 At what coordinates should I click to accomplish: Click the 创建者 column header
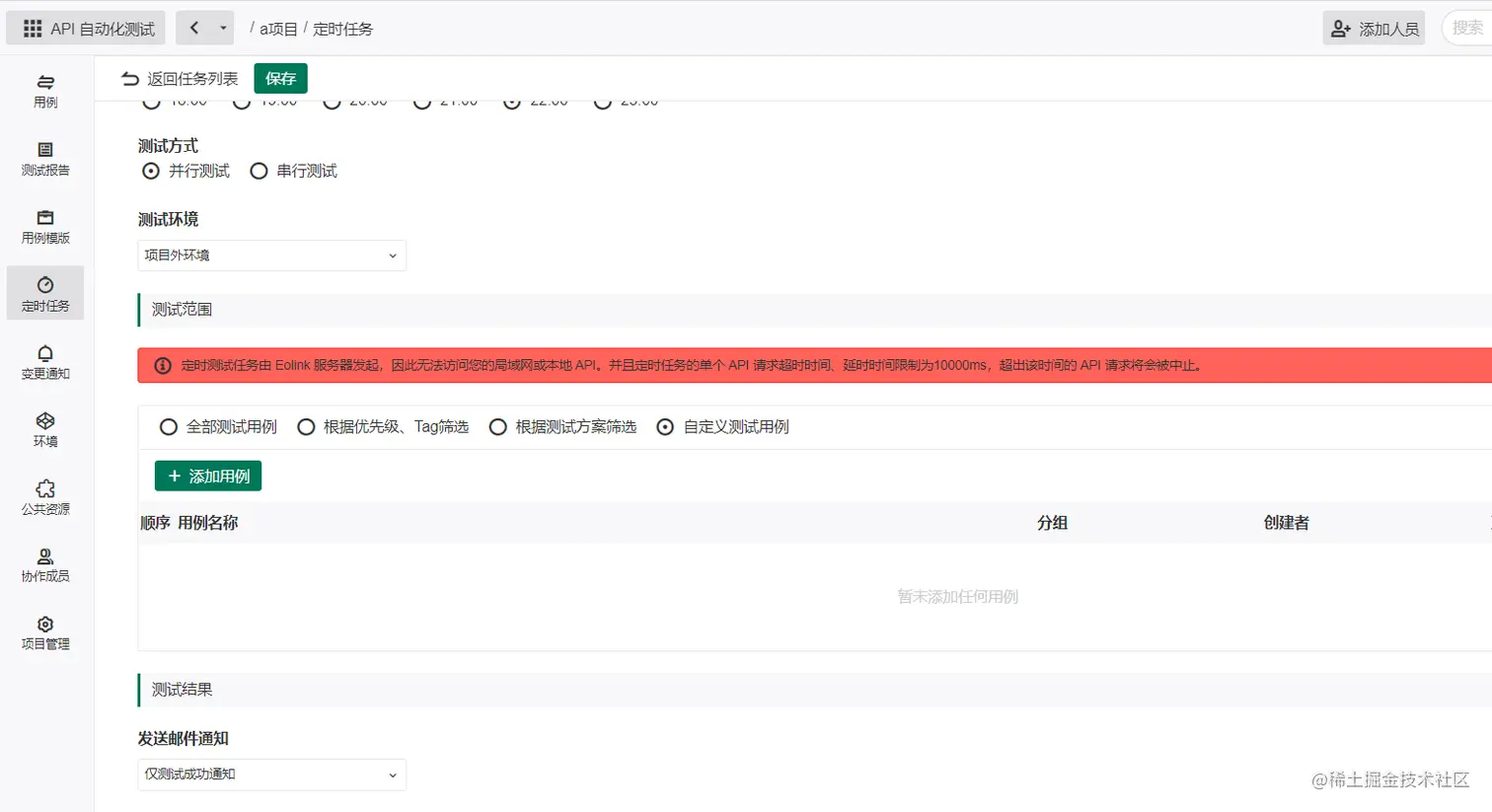(1286, 523)
